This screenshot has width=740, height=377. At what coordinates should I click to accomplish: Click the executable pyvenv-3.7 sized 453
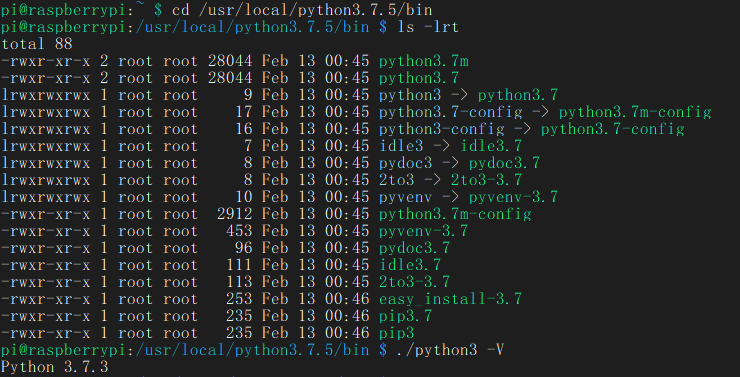click(423, 231)
